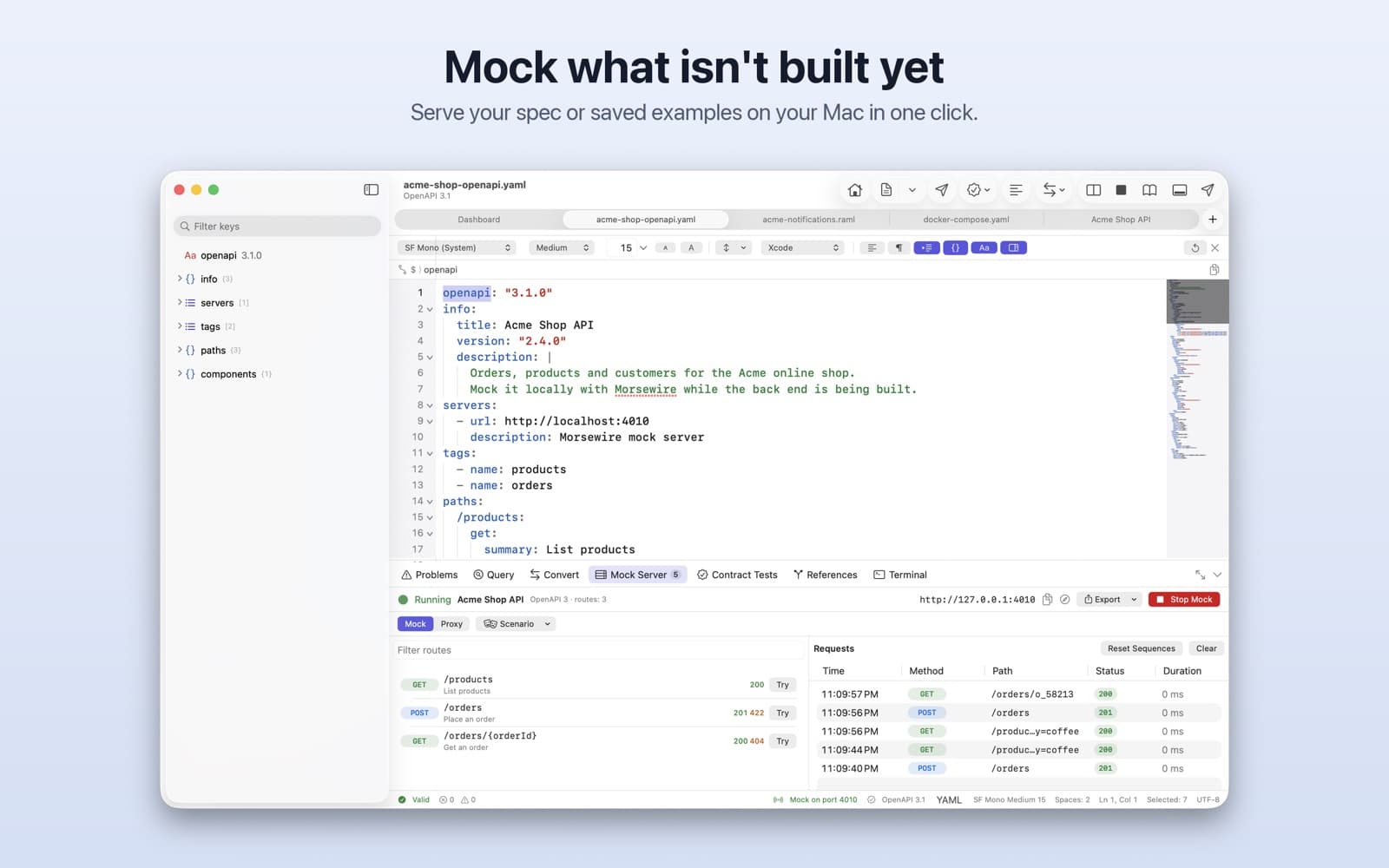
Task: Open the Xcode theme dropdown
Action: (803, 248)
